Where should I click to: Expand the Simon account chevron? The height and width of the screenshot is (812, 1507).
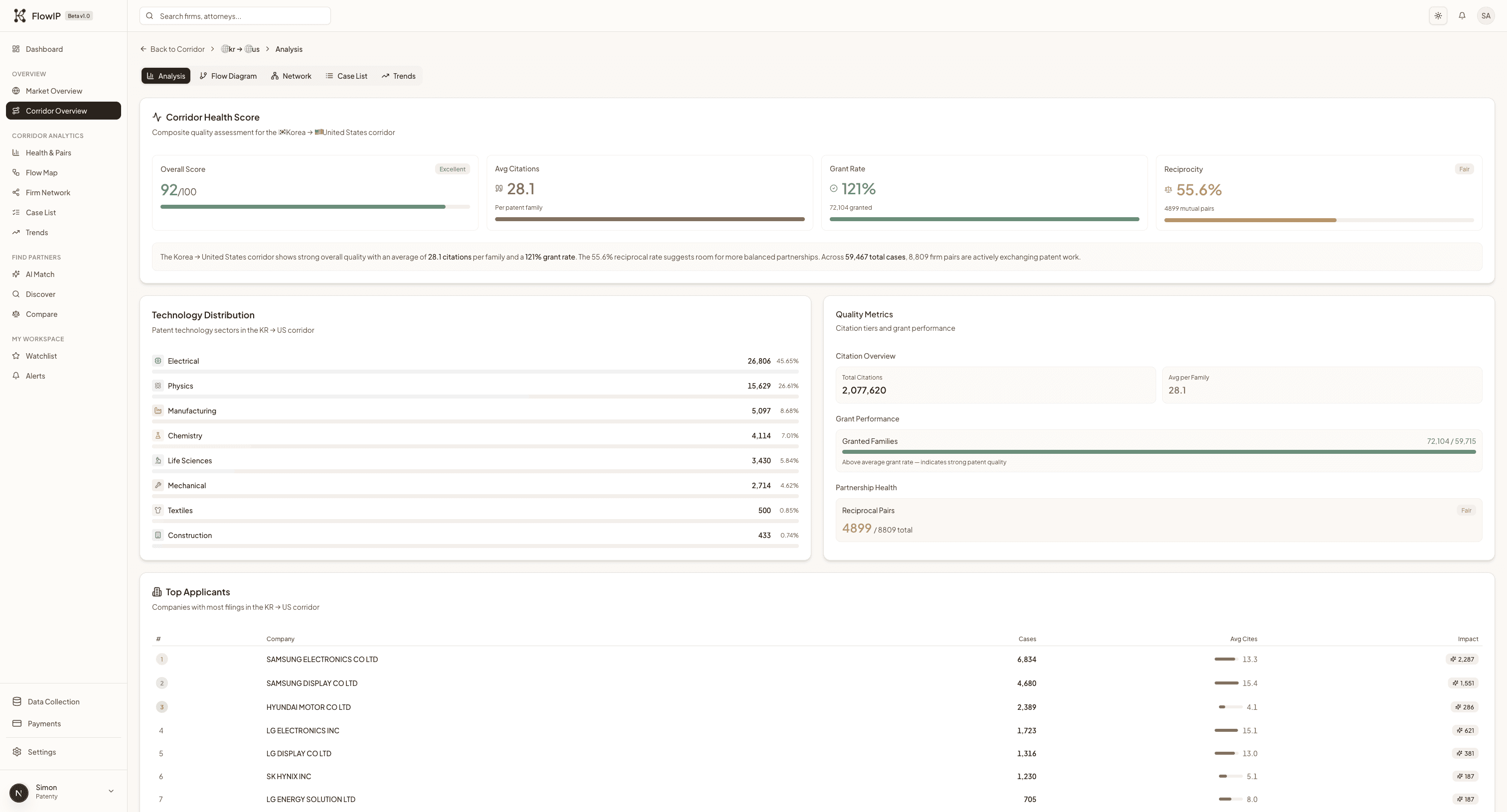click(x=111, y=791)
